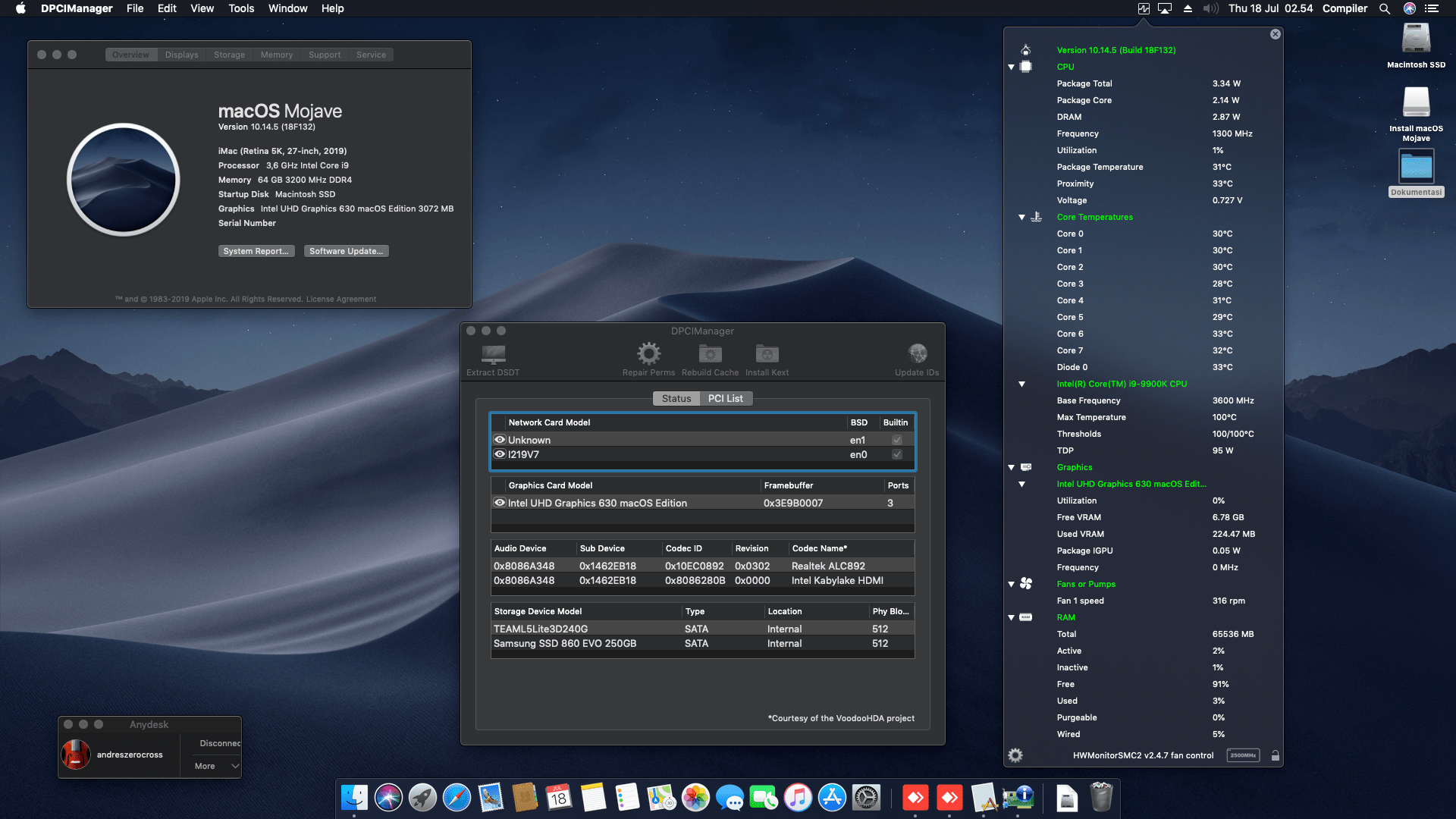Click the Software Update button
The width and height of the screenshot is (1456, 819).
346,251
